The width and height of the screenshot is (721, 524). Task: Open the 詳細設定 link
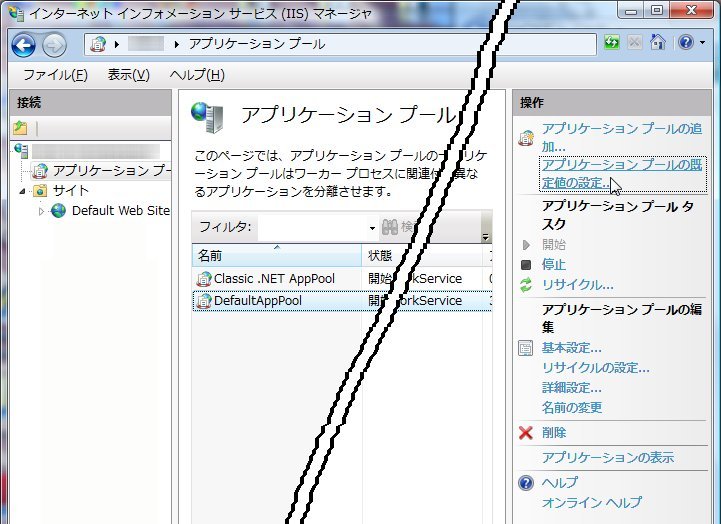coord(571,387)
